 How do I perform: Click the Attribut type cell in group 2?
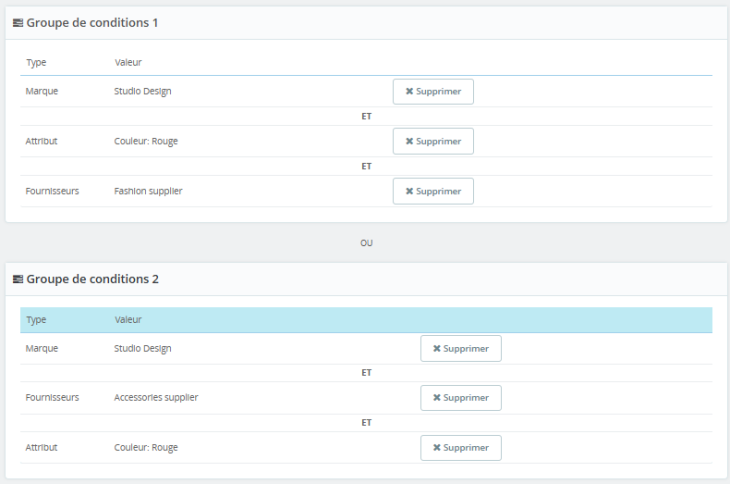pyautogui.click(x=42, y=447)
